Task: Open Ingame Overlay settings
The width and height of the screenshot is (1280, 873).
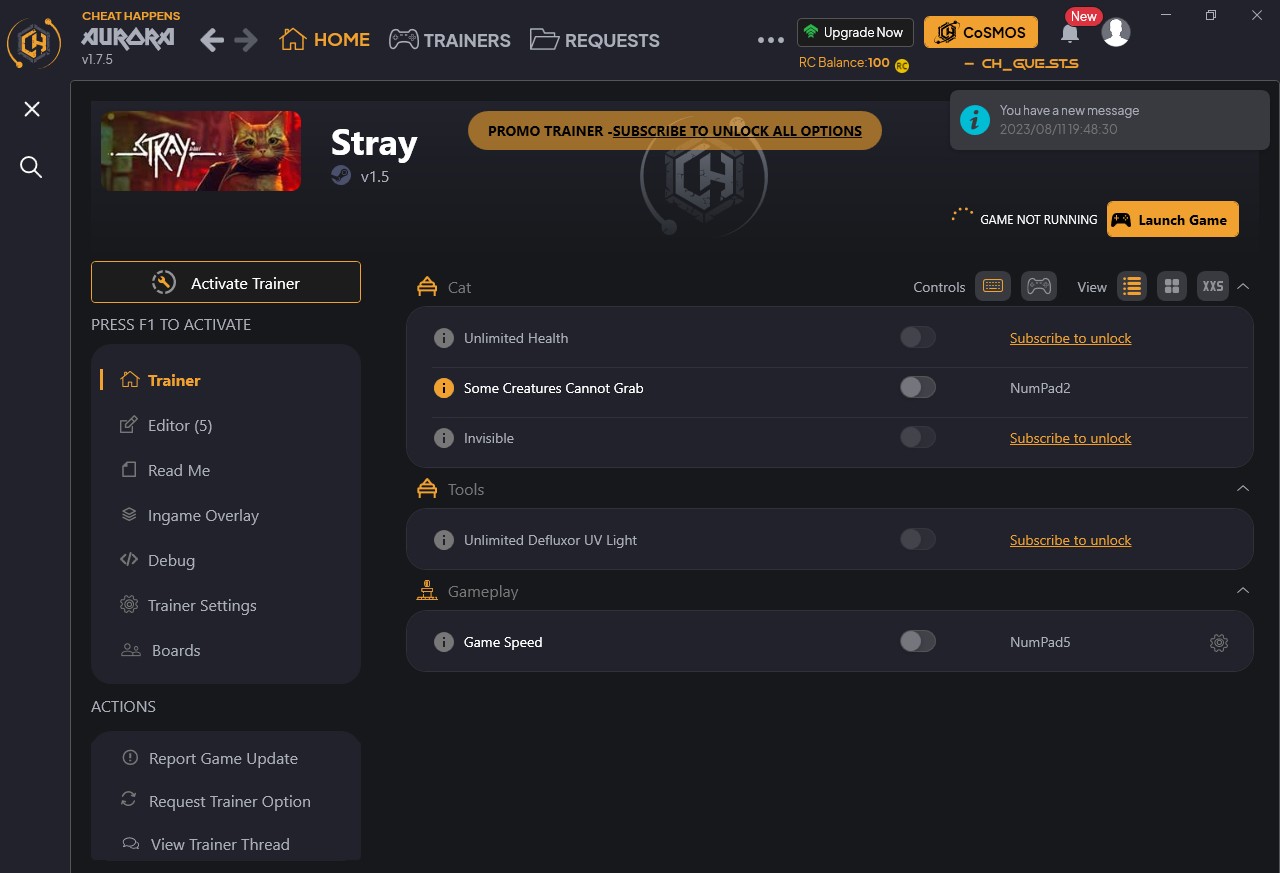Action: click(x=189, y=515)
